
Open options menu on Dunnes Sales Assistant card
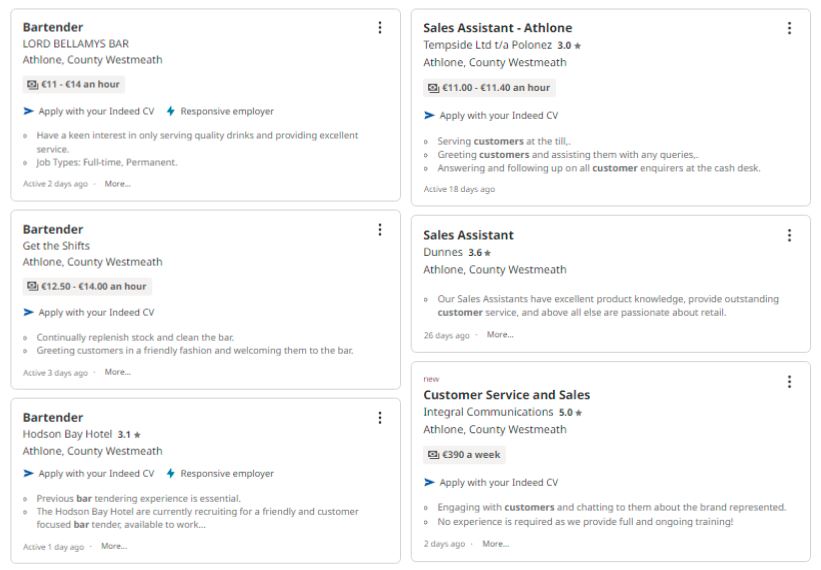pyautogui.click(x=790, y=236)
